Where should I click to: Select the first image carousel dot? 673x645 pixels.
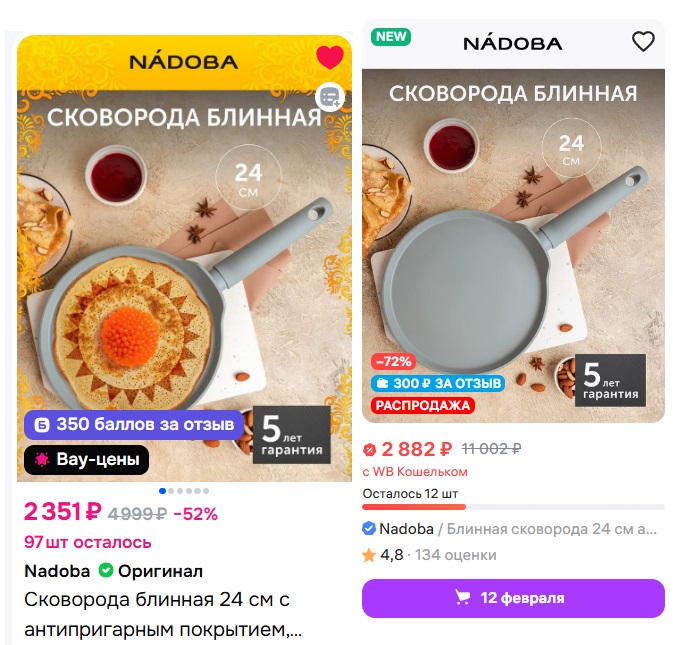point(162,491)
